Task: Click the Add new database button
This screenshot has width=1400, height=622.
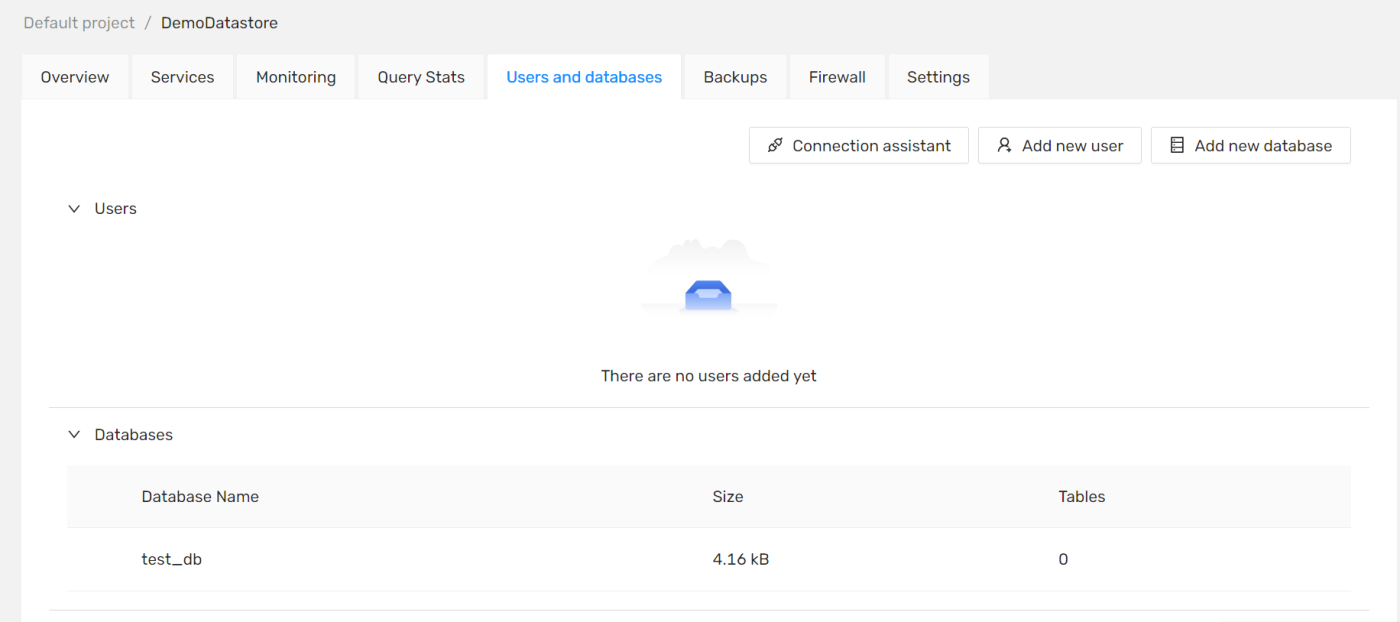Action: pyautogui.click(x=1251, y=145)
